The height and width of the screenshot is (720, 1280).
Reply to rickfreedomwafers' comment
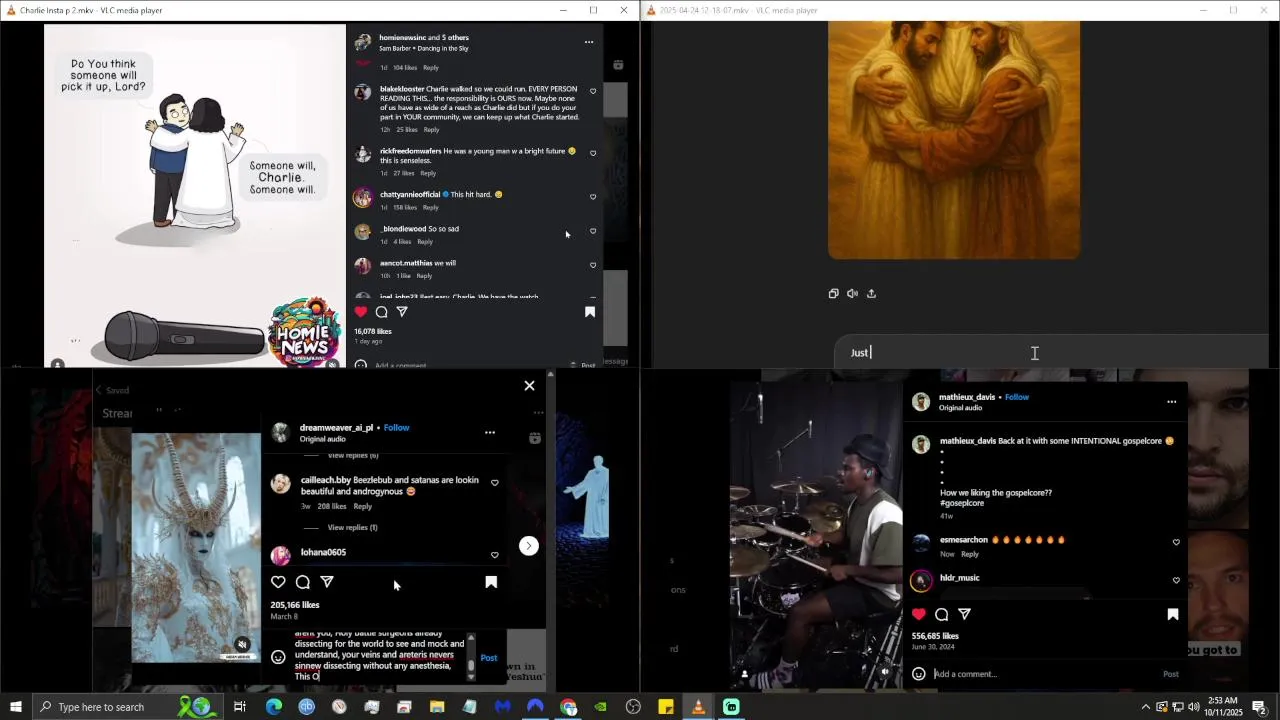coord(428,173)
